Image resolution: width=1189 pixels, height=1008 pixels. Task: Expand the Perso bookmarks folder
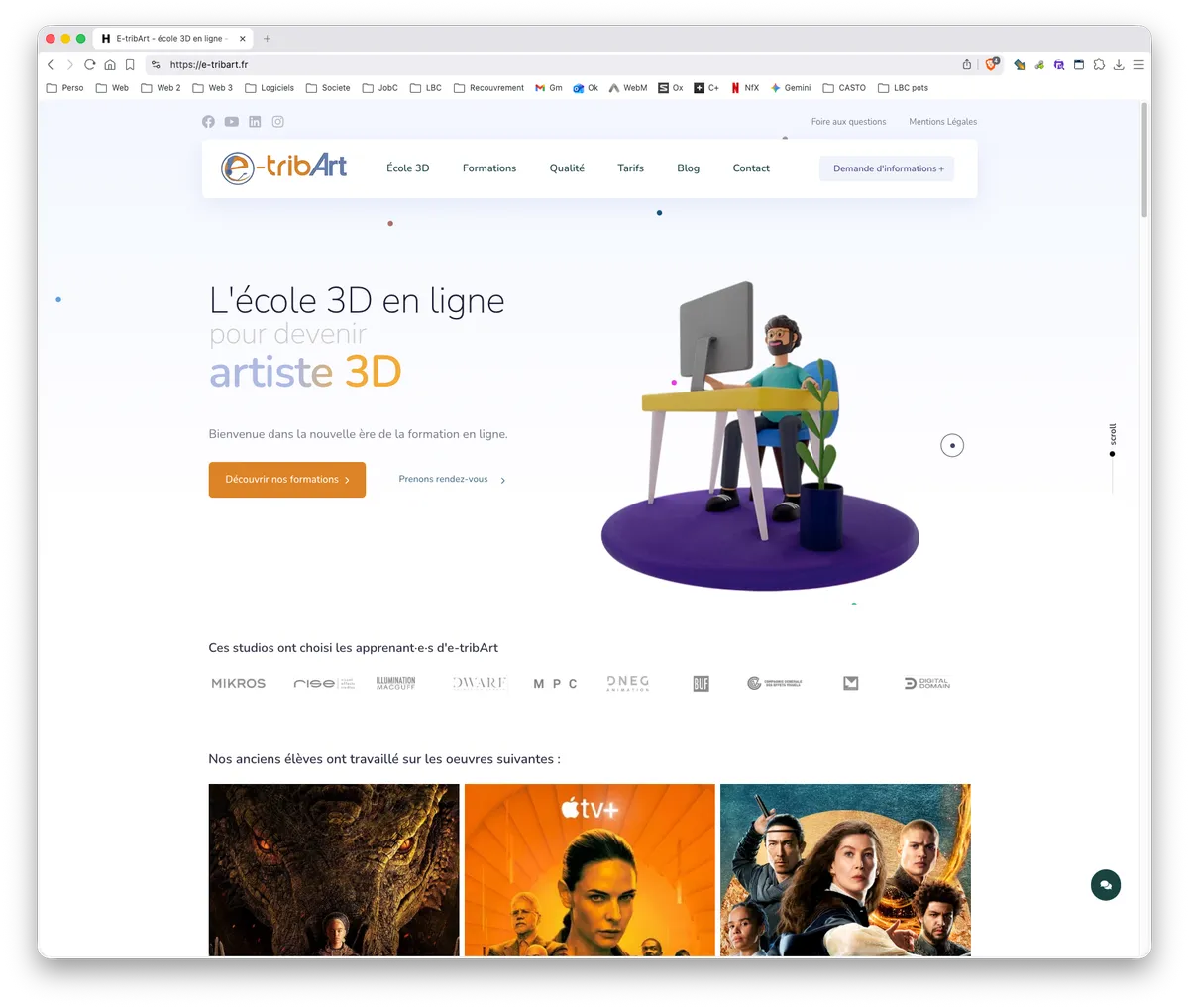[65, 88]
